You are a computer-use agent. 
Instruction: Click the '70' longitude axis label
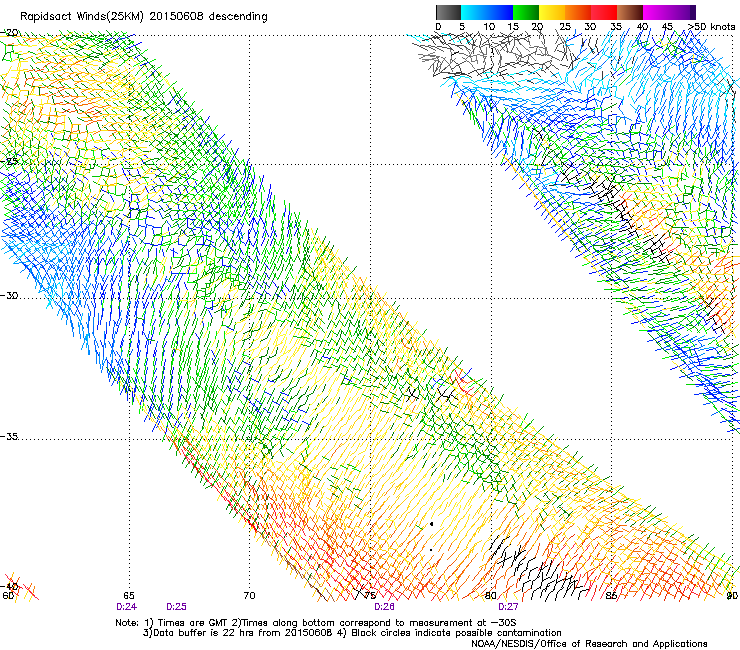pos(249,595)
